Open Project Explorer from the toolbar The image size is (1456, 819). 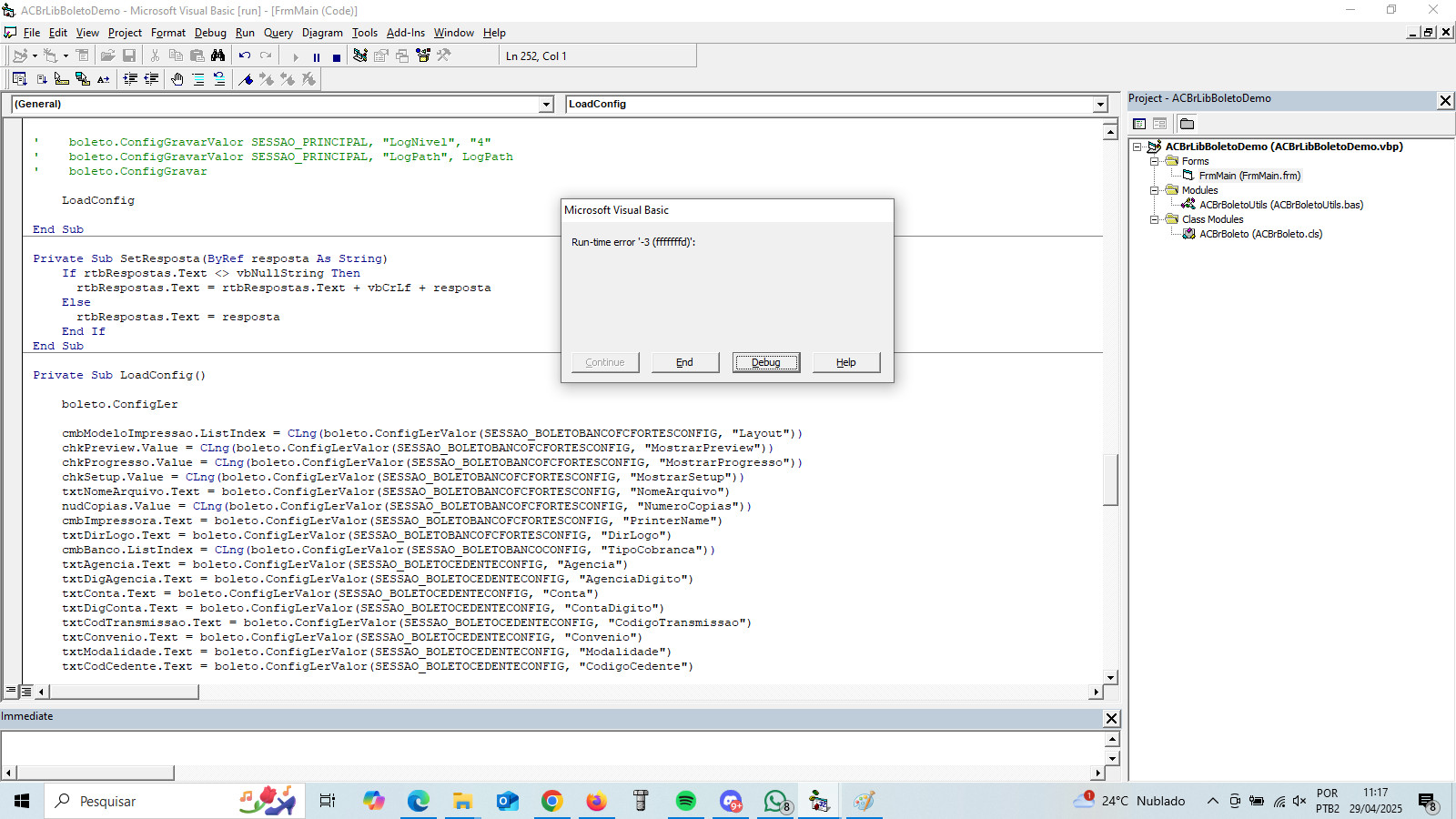coord(360,56)
